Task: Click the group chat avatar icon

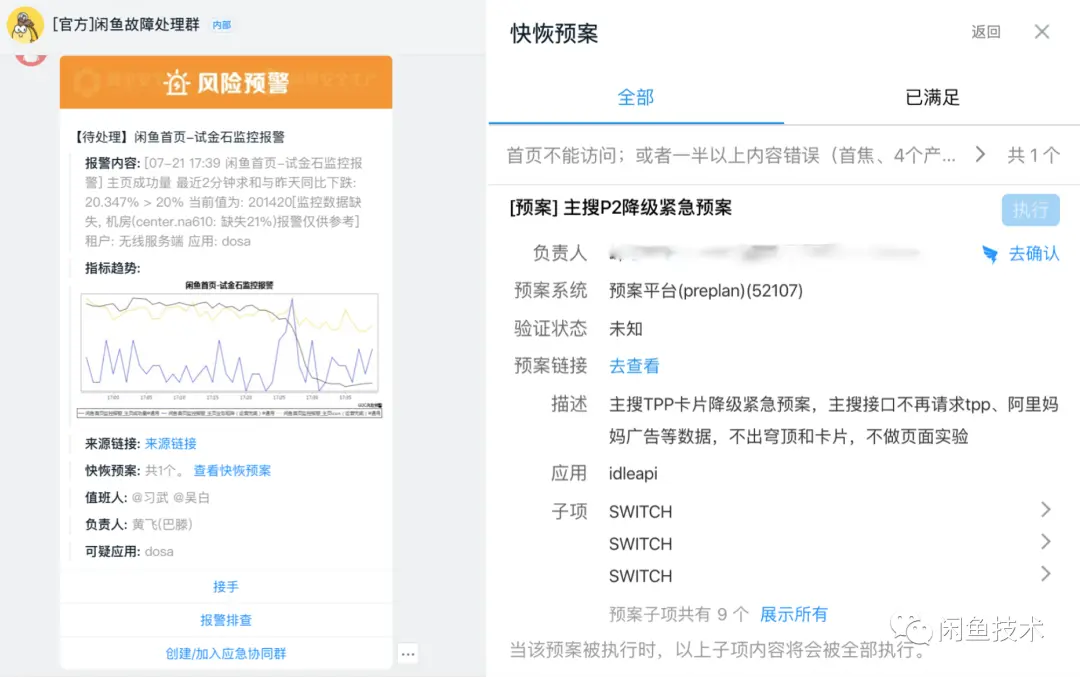Action: click(x=25, y=25)
